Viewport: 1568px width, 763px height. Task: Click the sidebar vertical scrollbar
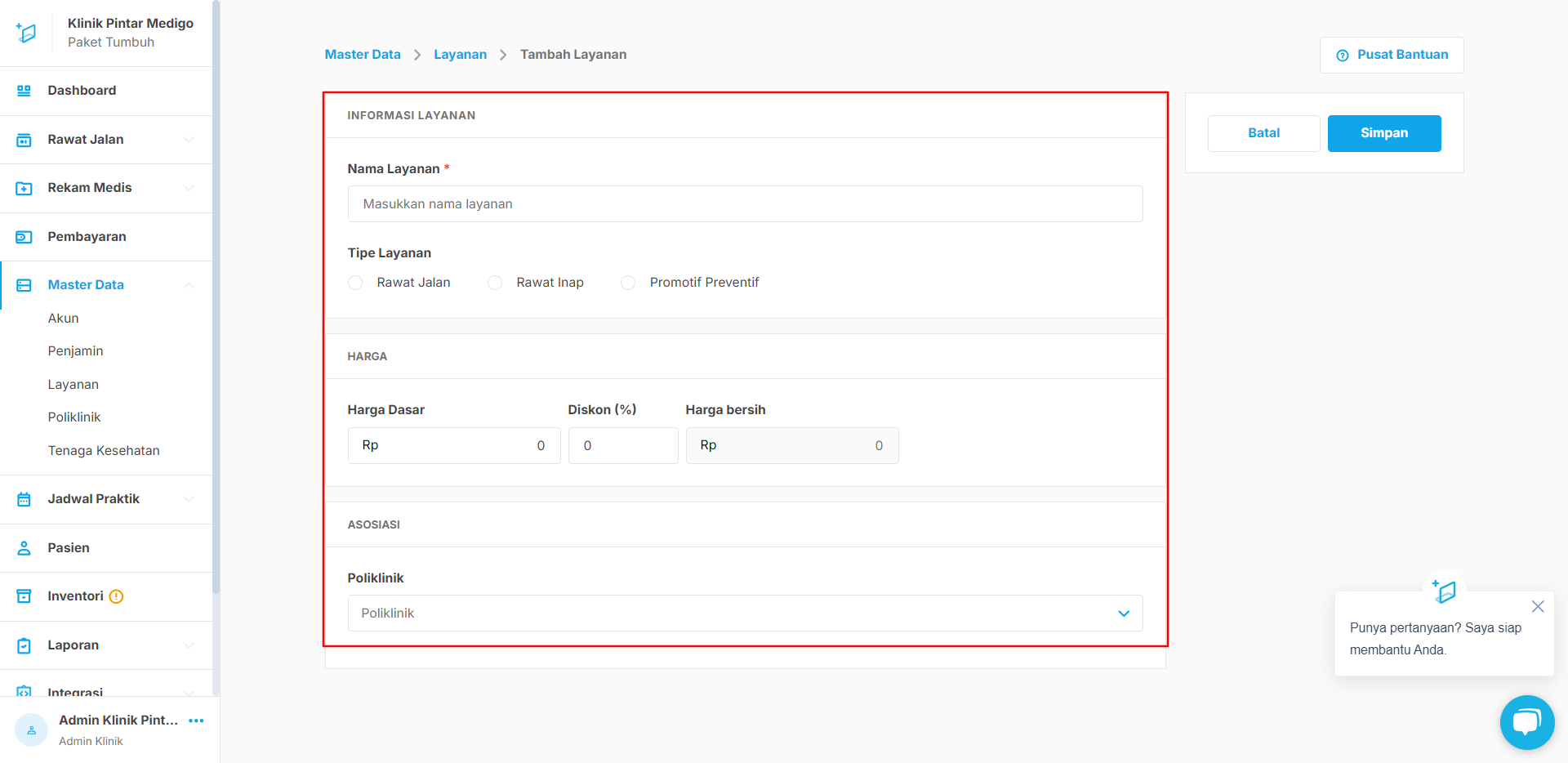pyautogui.click(x=216, y=297)
